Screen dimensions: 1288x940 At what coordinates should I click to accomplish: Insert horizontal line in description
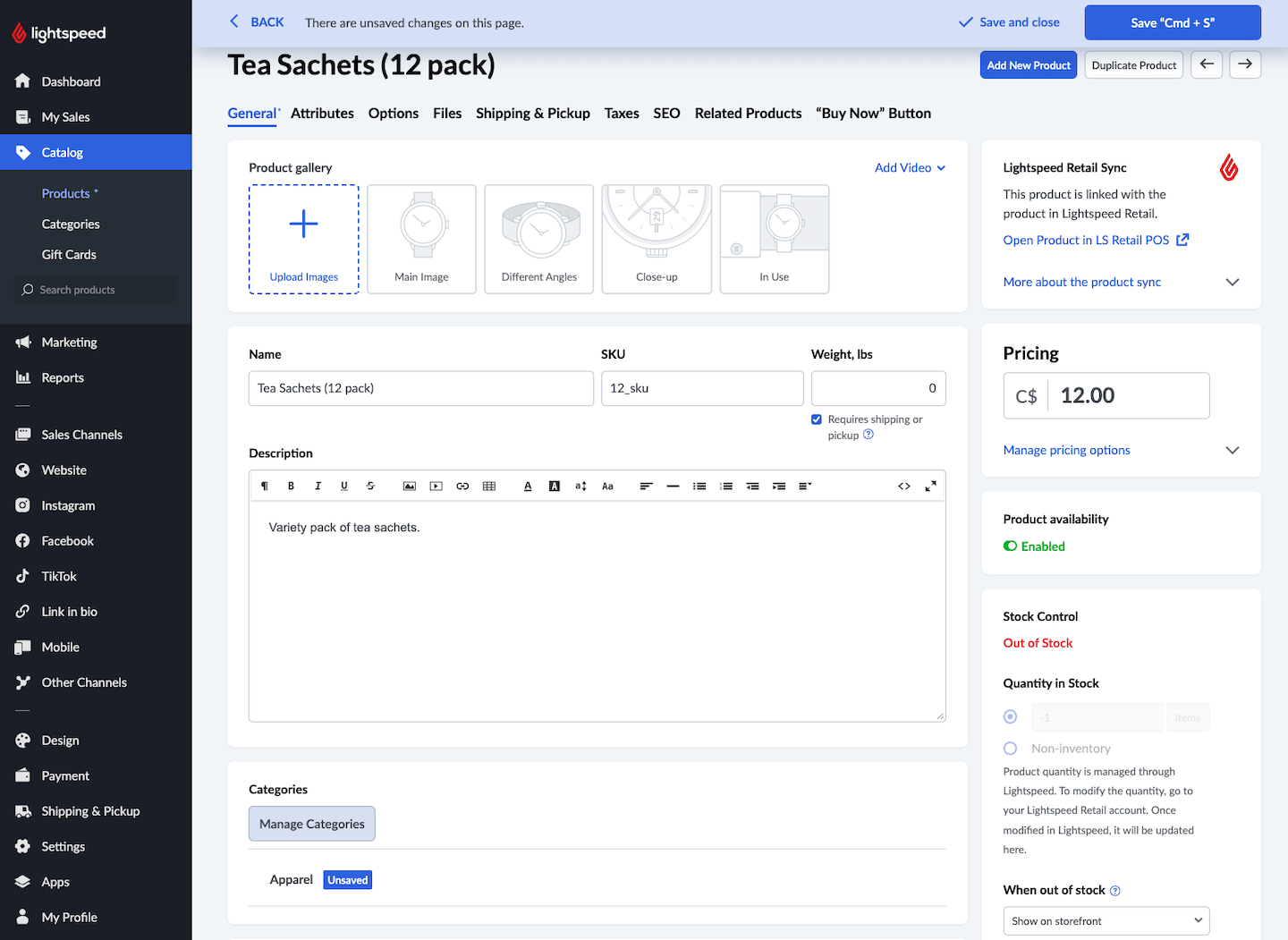click(673, 487)
